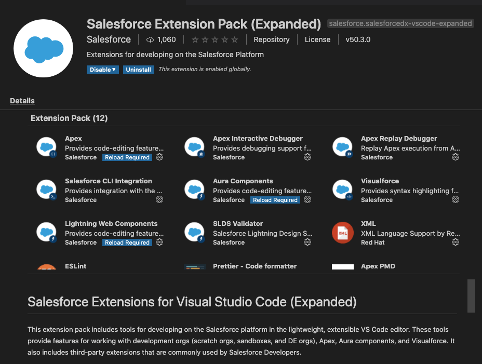Click the Apex PMD title
Screen dimensions: 482x364
[378, 266]
